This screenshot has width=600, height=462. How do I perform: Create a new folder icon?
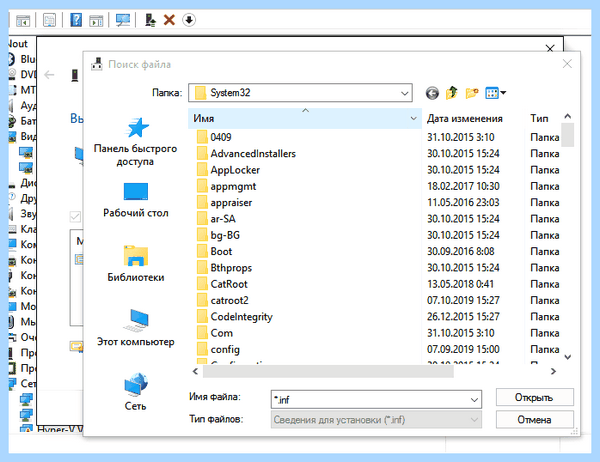point(472,93)
